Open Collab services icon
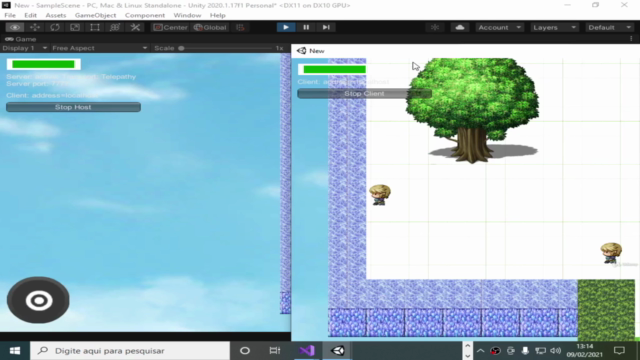640x360 pixels. [435, 27]
